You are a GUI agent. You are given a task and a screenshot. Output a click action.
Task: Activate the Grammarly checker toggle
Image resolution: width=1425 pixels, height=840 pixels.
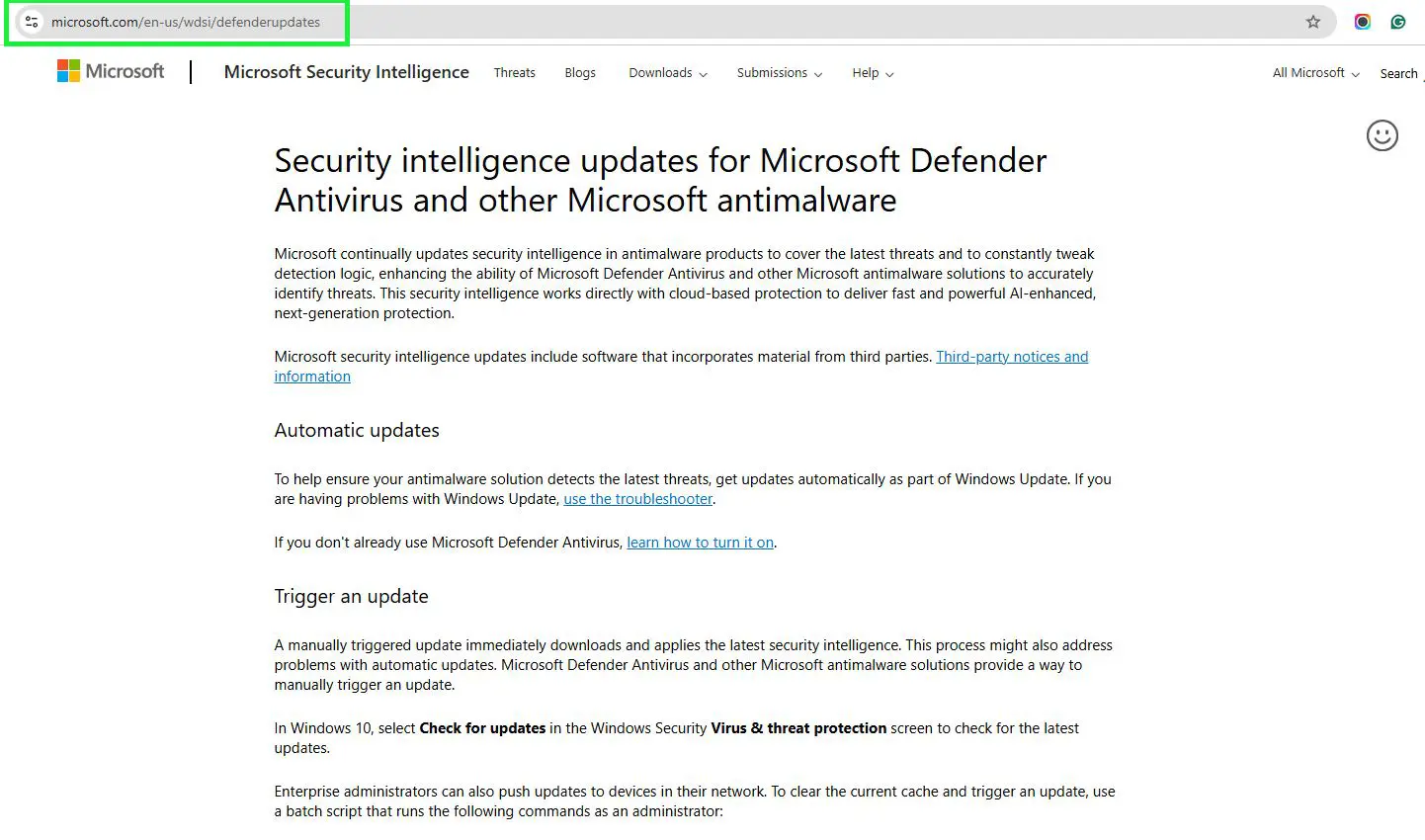(1398, 21)
